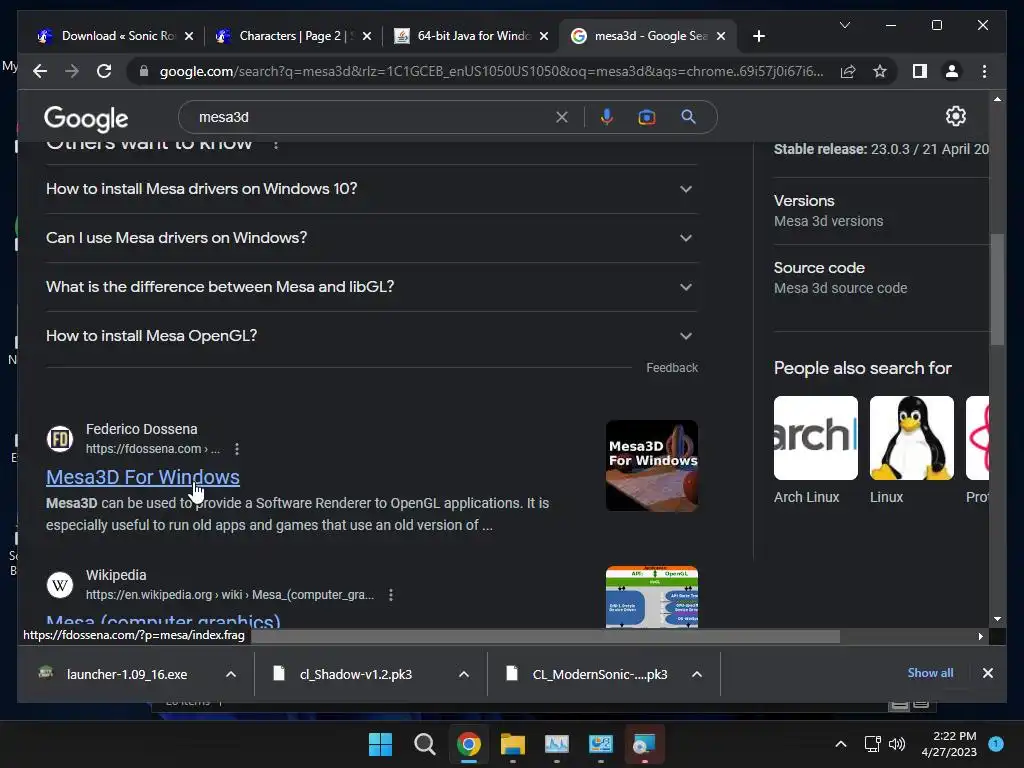Close the downloads bar with X
1024x768 pixels.
click(987, 673)
